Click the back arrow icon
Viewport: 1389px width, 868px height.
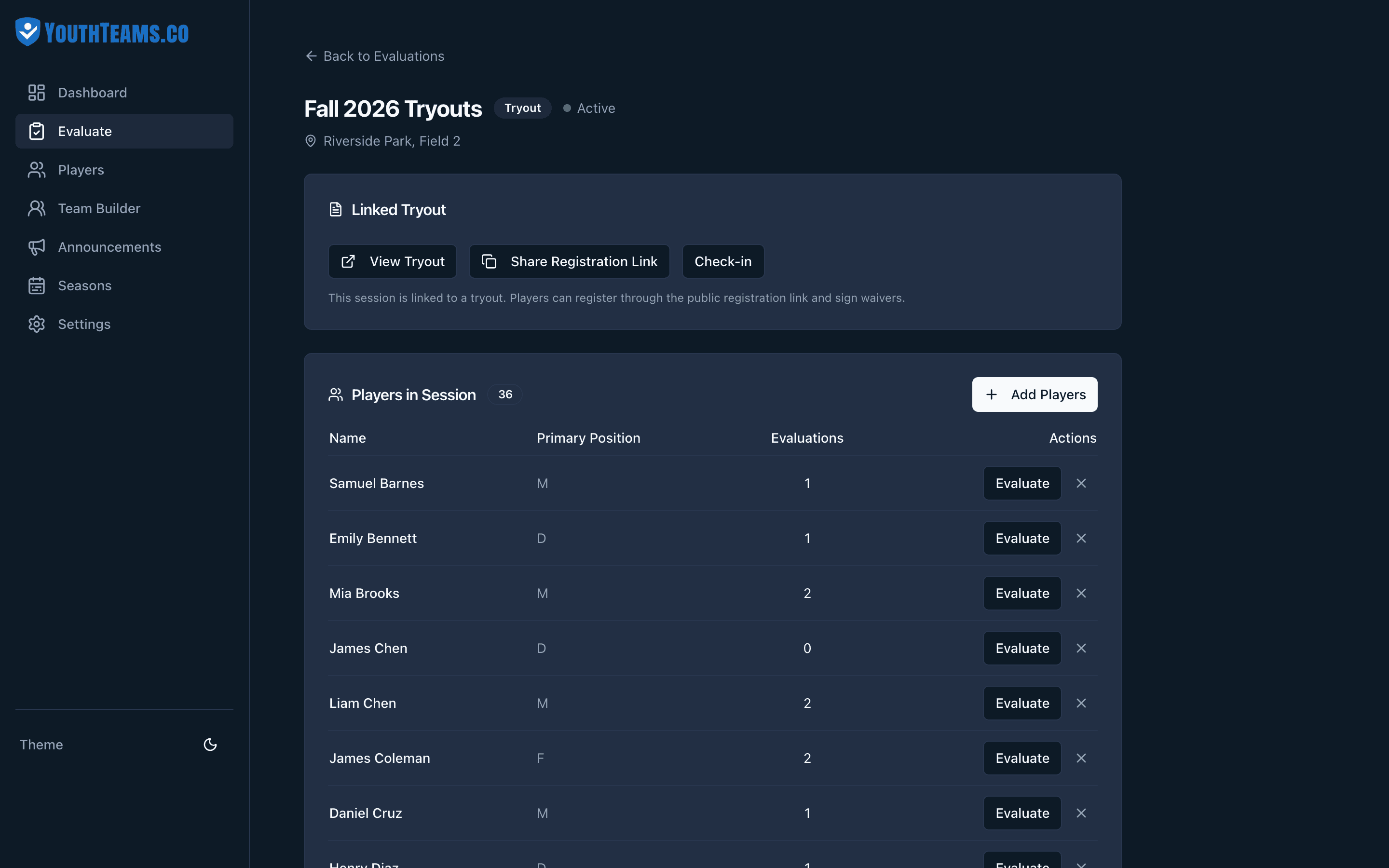[x=311, y=55]
